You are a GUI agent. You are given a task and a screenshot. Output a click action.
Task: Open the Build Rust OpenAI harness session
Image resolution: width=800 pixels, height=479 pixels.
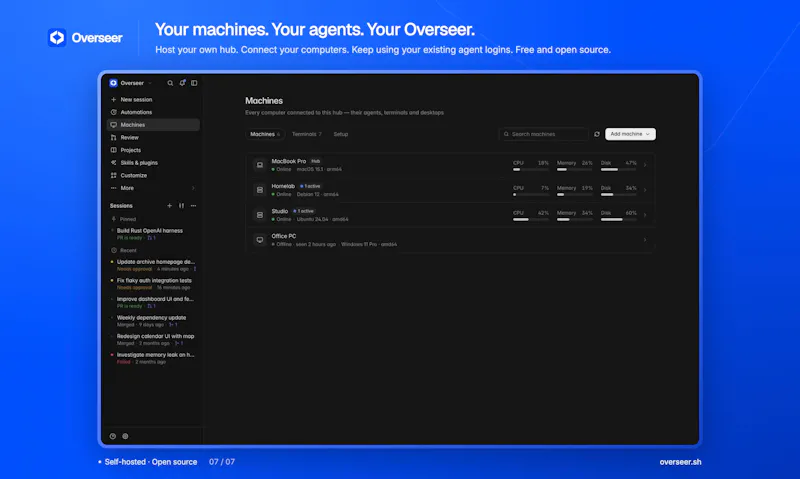coord(153,234)
